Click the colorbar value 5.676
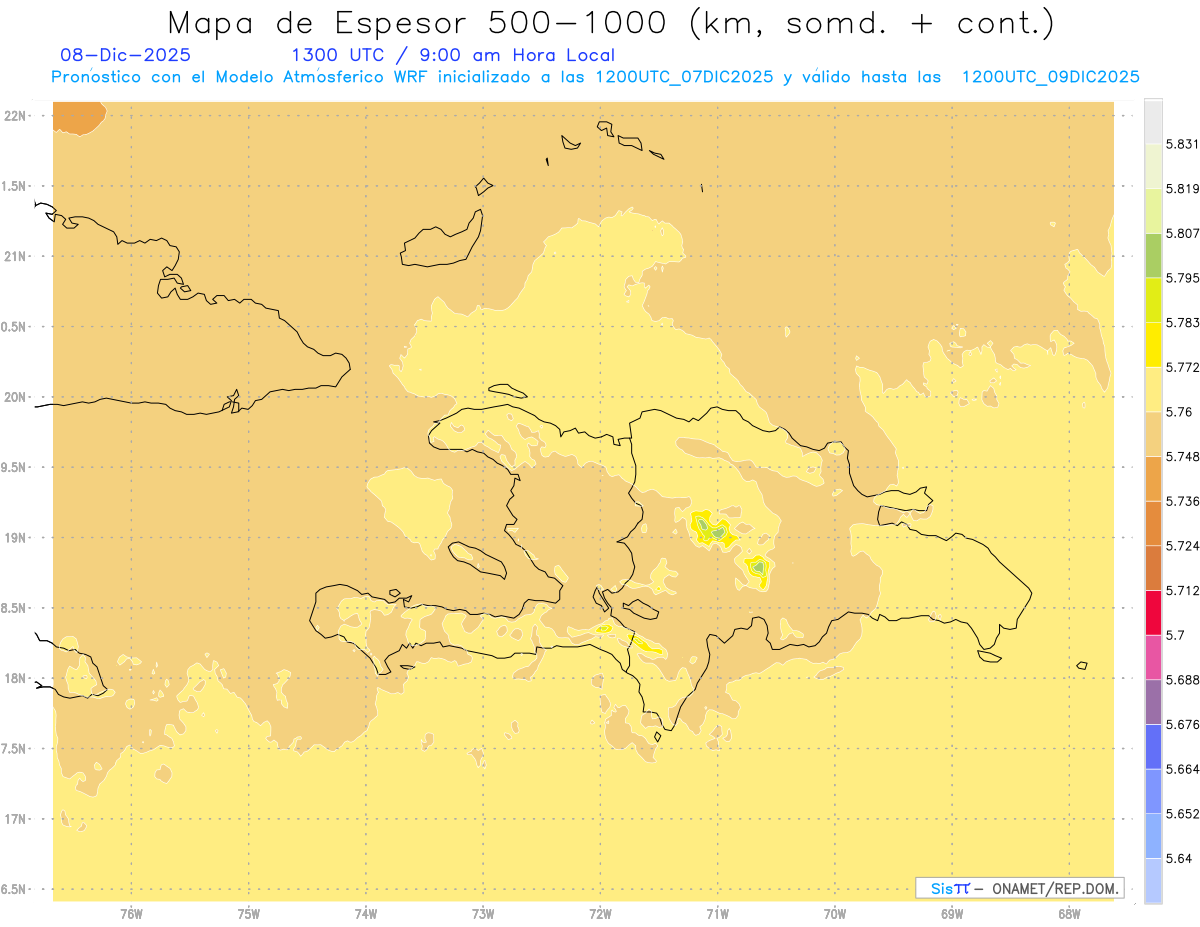Viewport: 1200px width, 927px height. click(1183, 725)
